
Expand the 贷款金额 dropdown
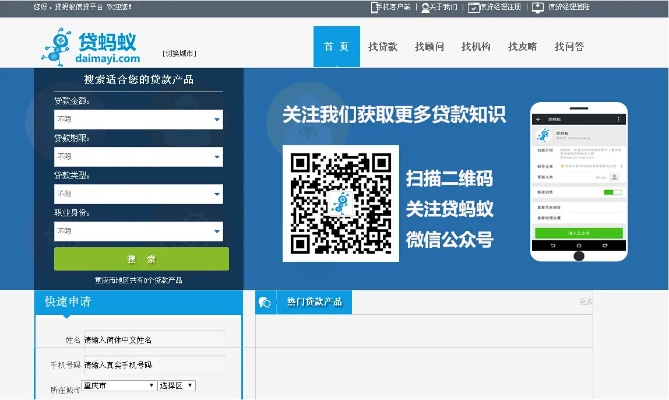coord(138,119)
